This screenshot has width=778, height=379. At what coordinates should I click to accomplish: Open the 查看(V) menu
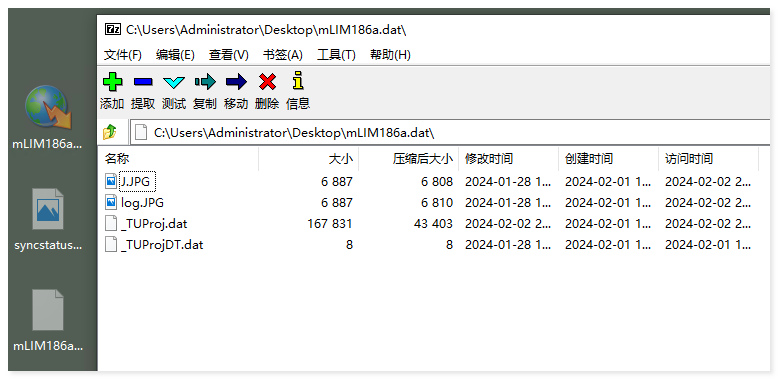[x=229, y=55]
